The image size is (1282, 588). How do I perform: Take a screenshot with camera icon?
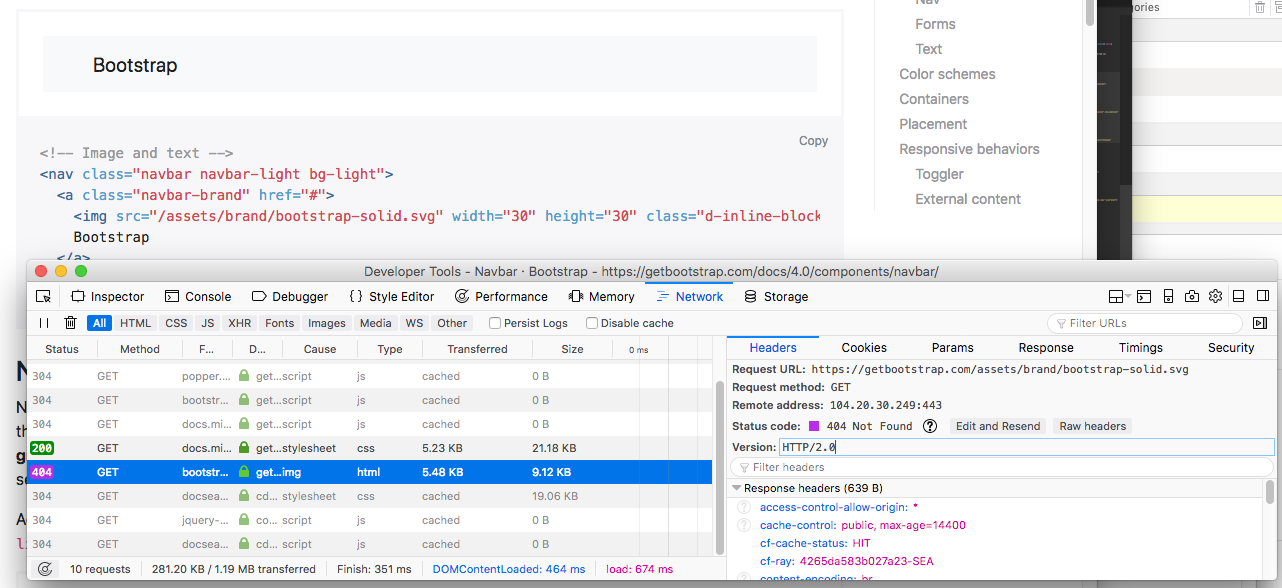click(1192, 297)
